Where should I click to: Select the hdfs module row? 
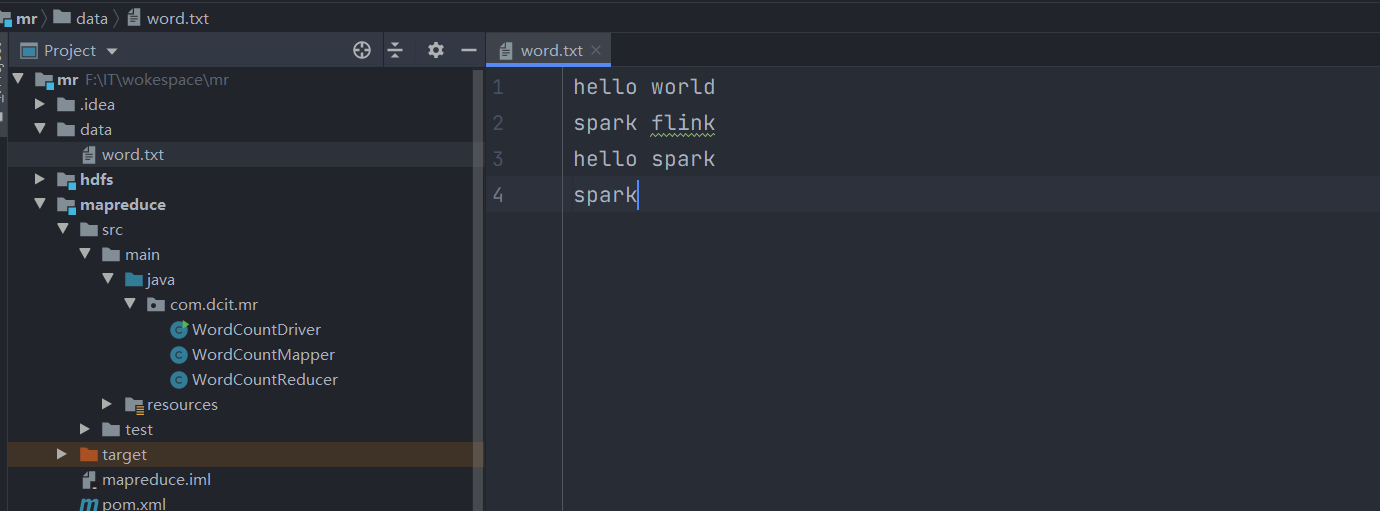(x=241, y=179)
